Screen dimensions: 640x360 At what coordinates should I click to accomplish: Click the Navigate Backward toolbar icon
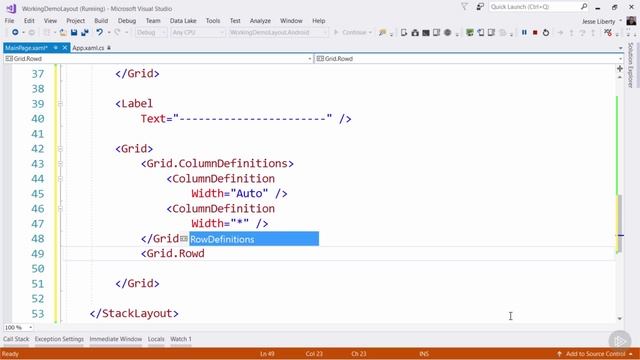click(x=15, y=32)
